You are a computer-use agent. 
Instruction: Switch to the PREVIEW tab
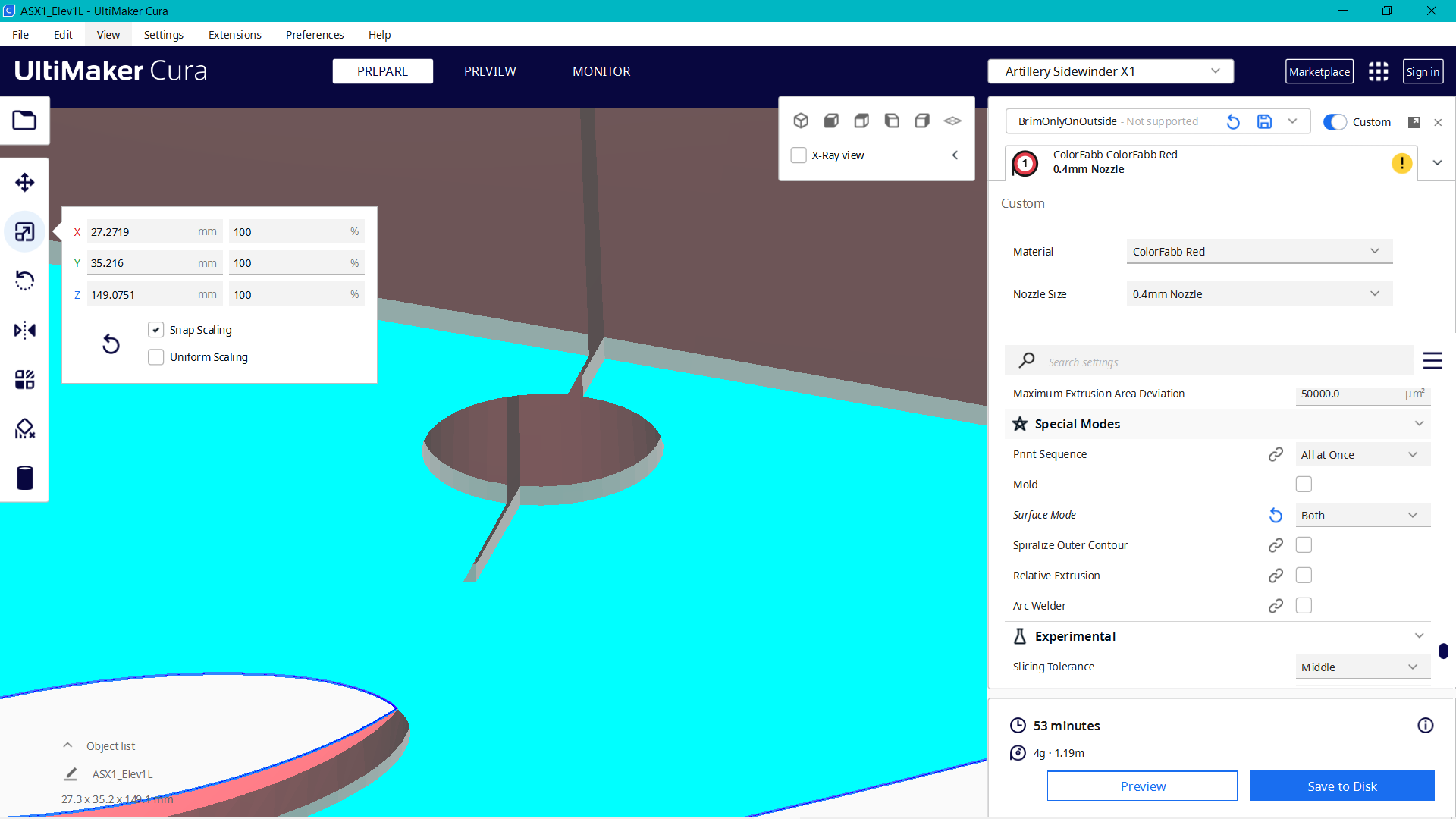click(489, 71)
